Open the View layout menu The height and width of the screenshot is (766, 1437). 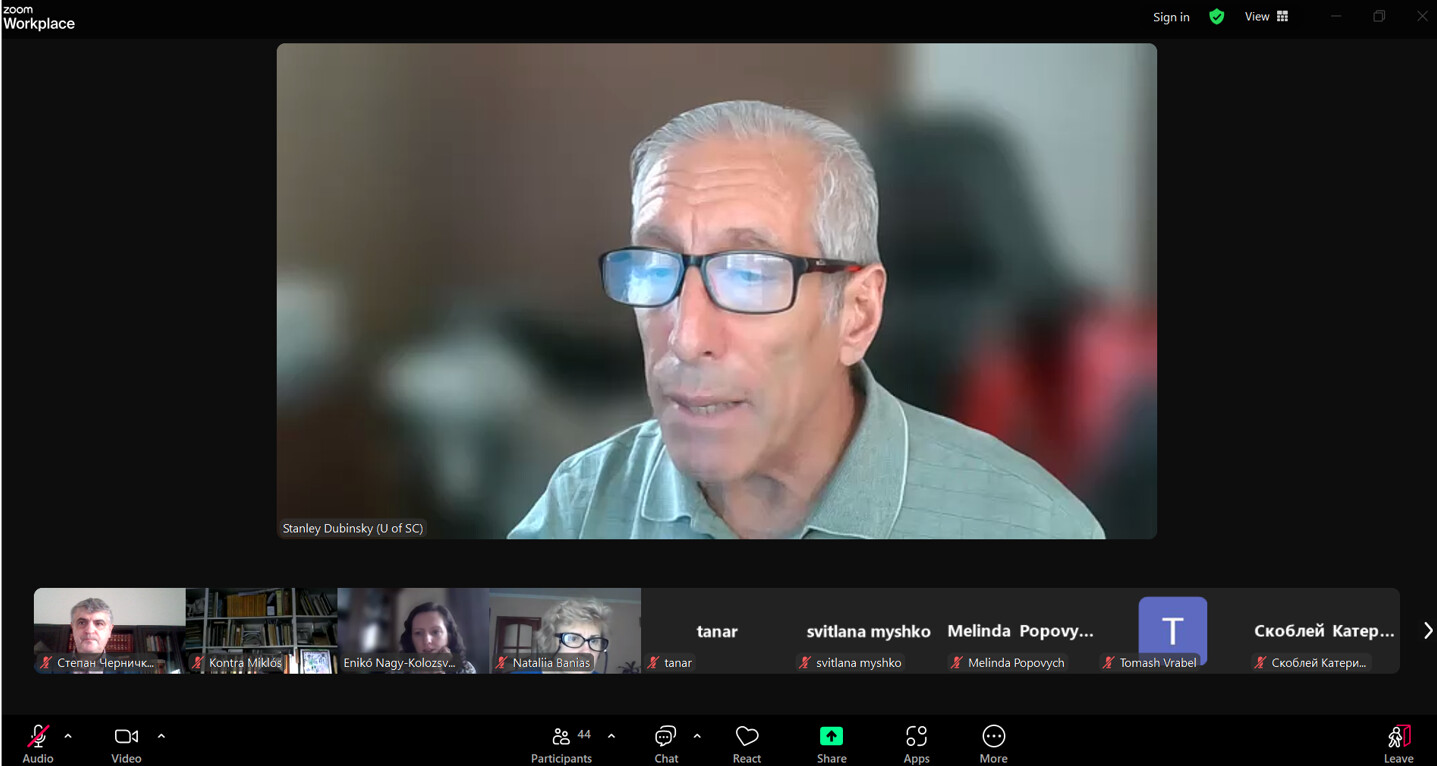[x=1266, y=17]
